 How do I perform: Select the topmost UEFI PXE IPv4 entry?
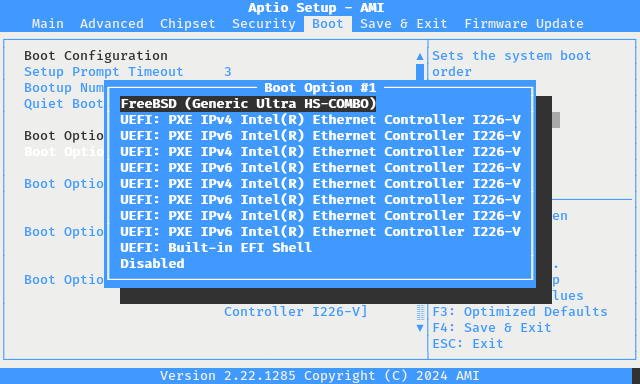[x=320, y=120]
